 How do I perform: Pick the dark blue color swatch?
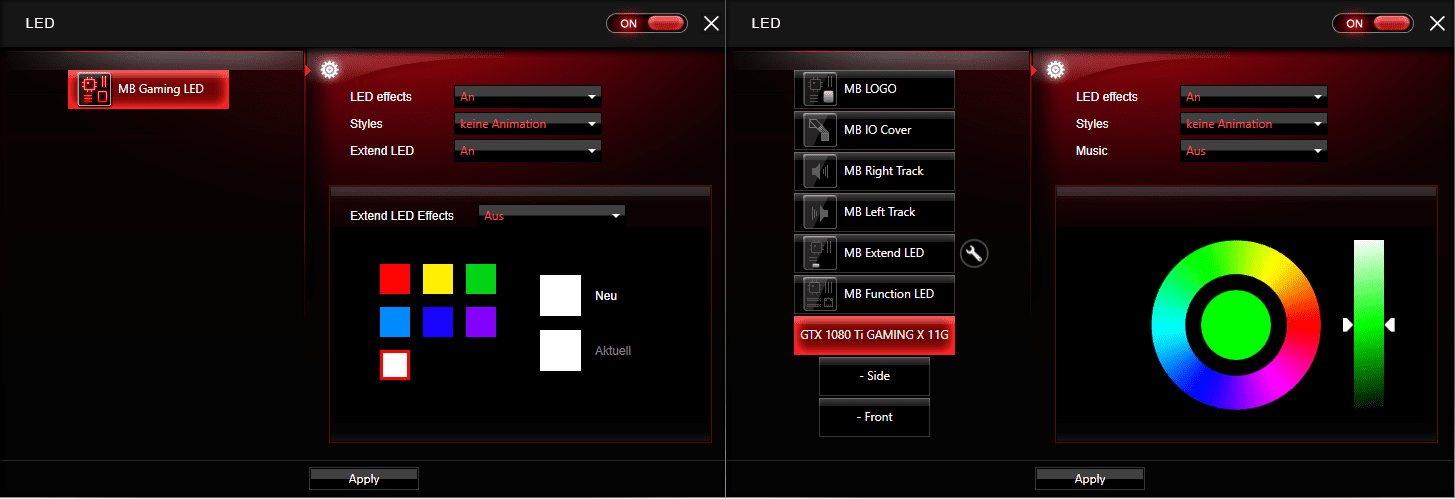438,322
